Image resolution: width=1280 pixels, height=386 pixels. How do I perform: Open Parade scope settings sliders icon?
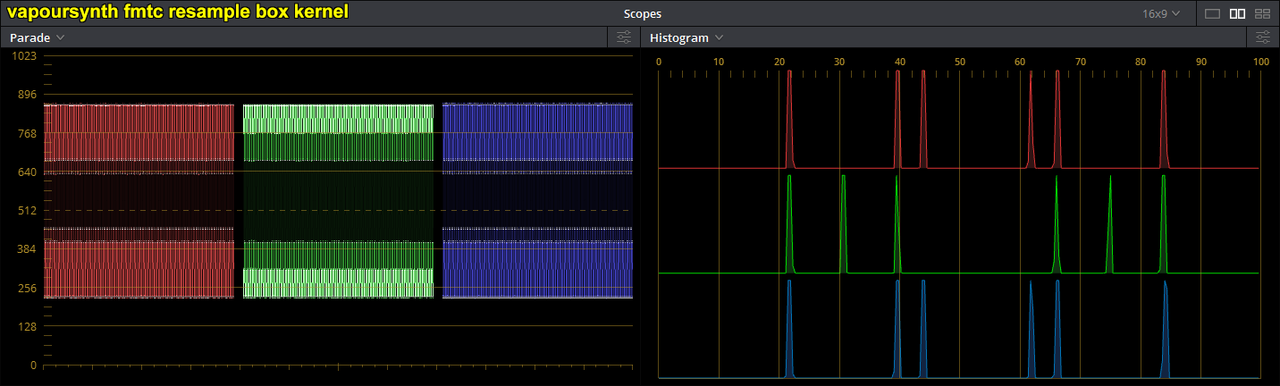point(624,38)
